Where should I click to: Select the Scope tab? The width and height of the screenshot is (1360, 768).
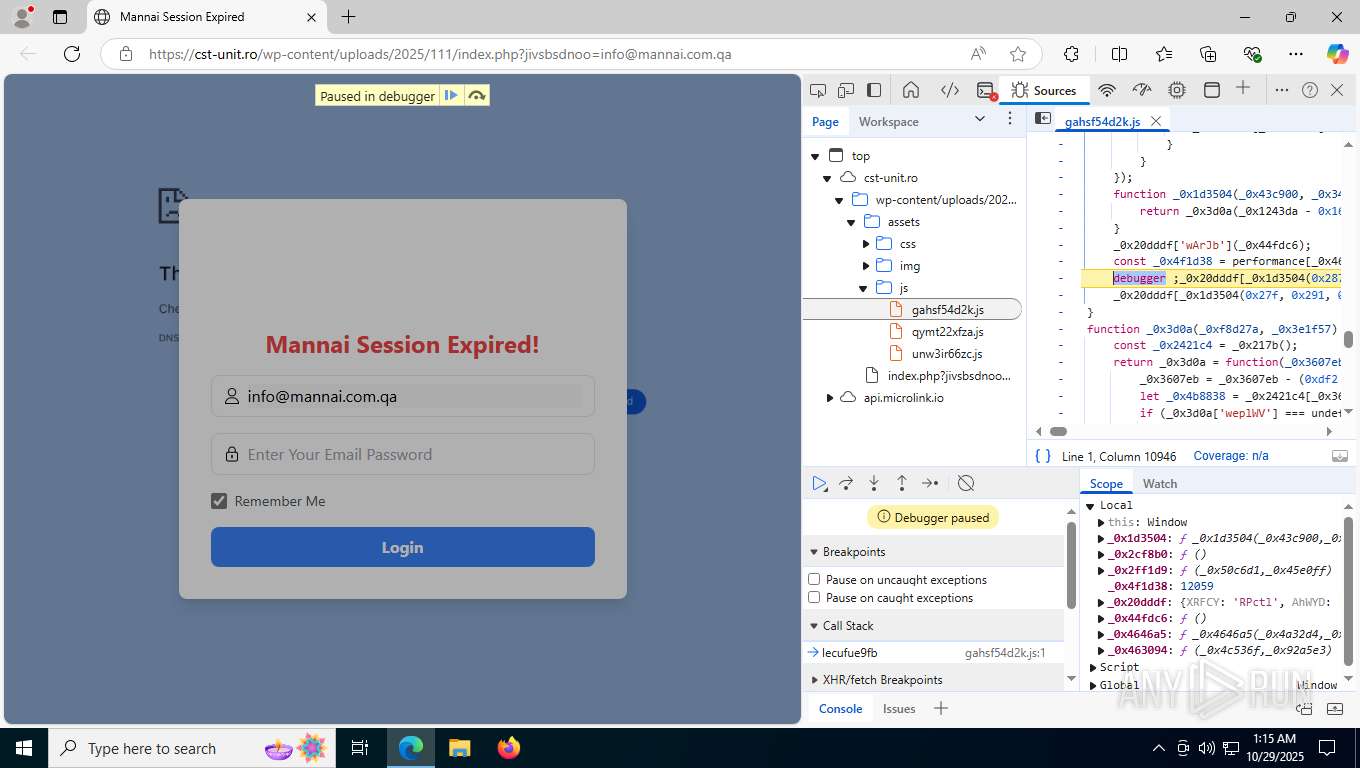(x=1106, y=484)
